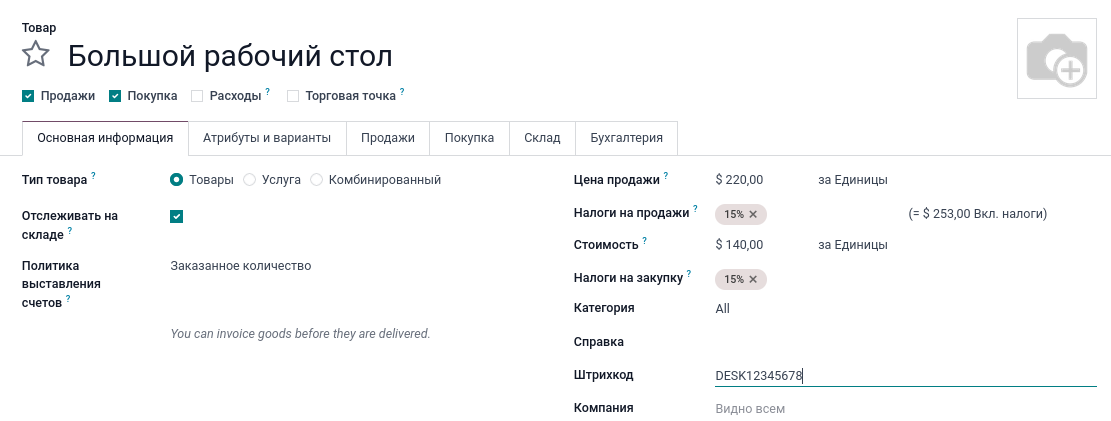Remove the 15% sales tax tag
Screen dimensions: 1111x421
[753, 214]
